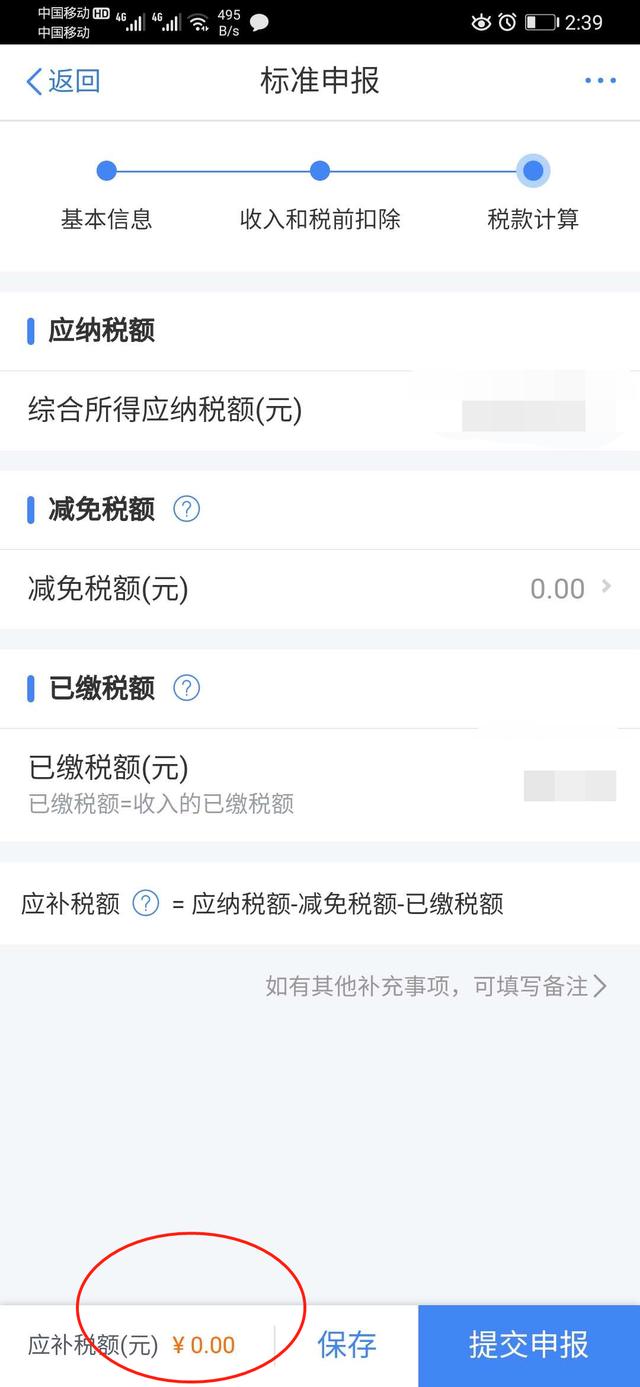Screen dimensions: 640x1387
Task: Tap the messaging bubble status bar icon
Action: [259, 22]
